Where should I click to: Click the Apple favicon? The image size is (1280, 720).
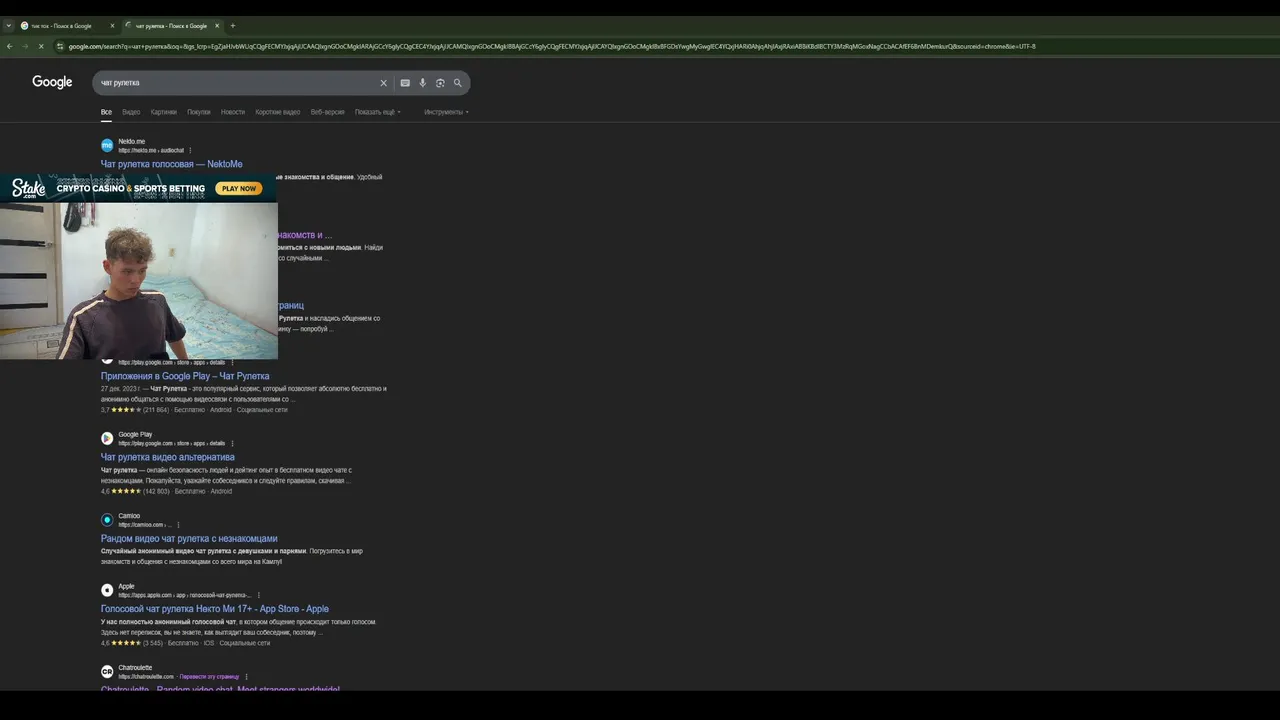(107, 590)
